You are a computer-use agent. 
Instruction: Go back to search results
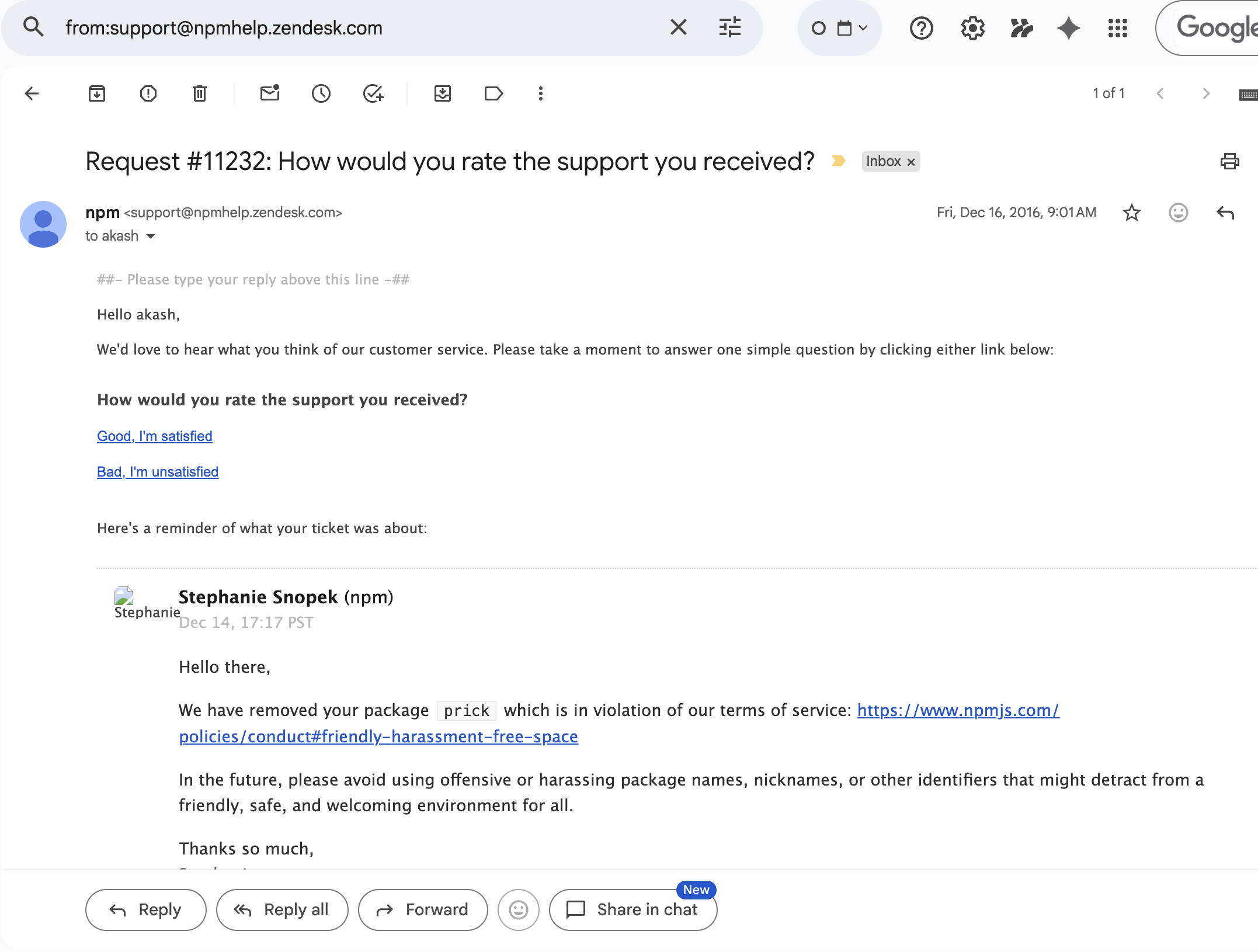pos(32,93)
